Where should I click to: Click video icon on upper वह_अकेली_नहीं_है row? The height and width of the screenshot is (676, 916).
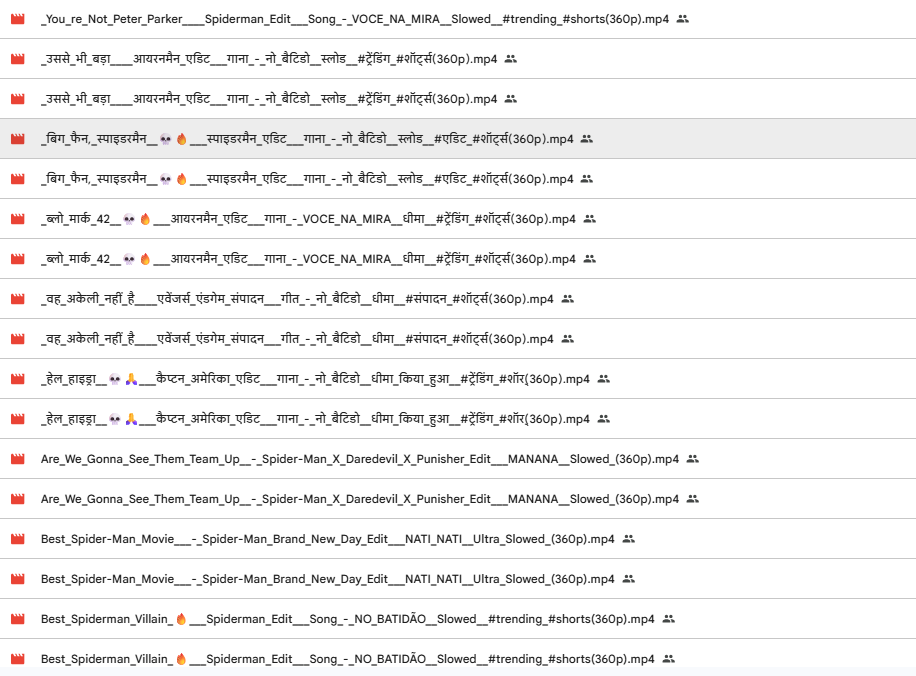tap(18, 299)
